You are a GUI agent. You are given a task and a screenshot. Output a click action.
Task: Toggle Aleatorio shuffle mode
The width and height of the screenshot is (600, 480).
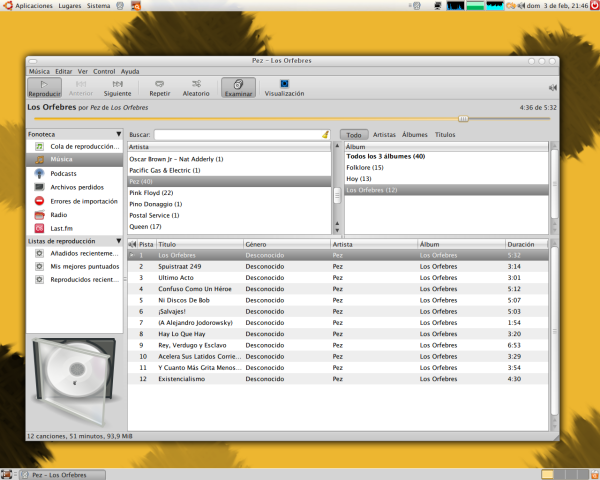[x=196, y=87]
